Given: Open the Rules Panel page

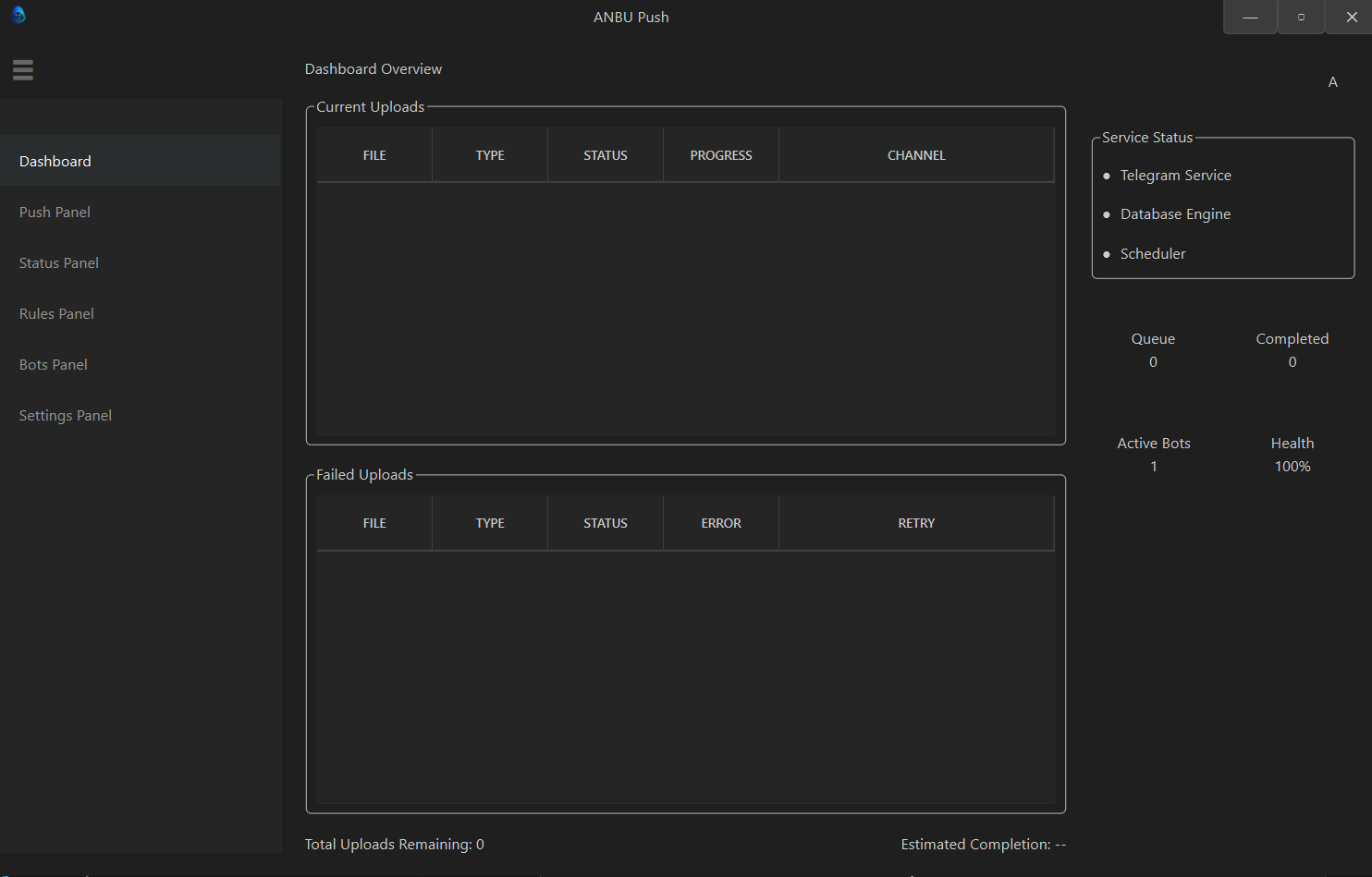Looking at the screenshot, I should tap(55, 313).
